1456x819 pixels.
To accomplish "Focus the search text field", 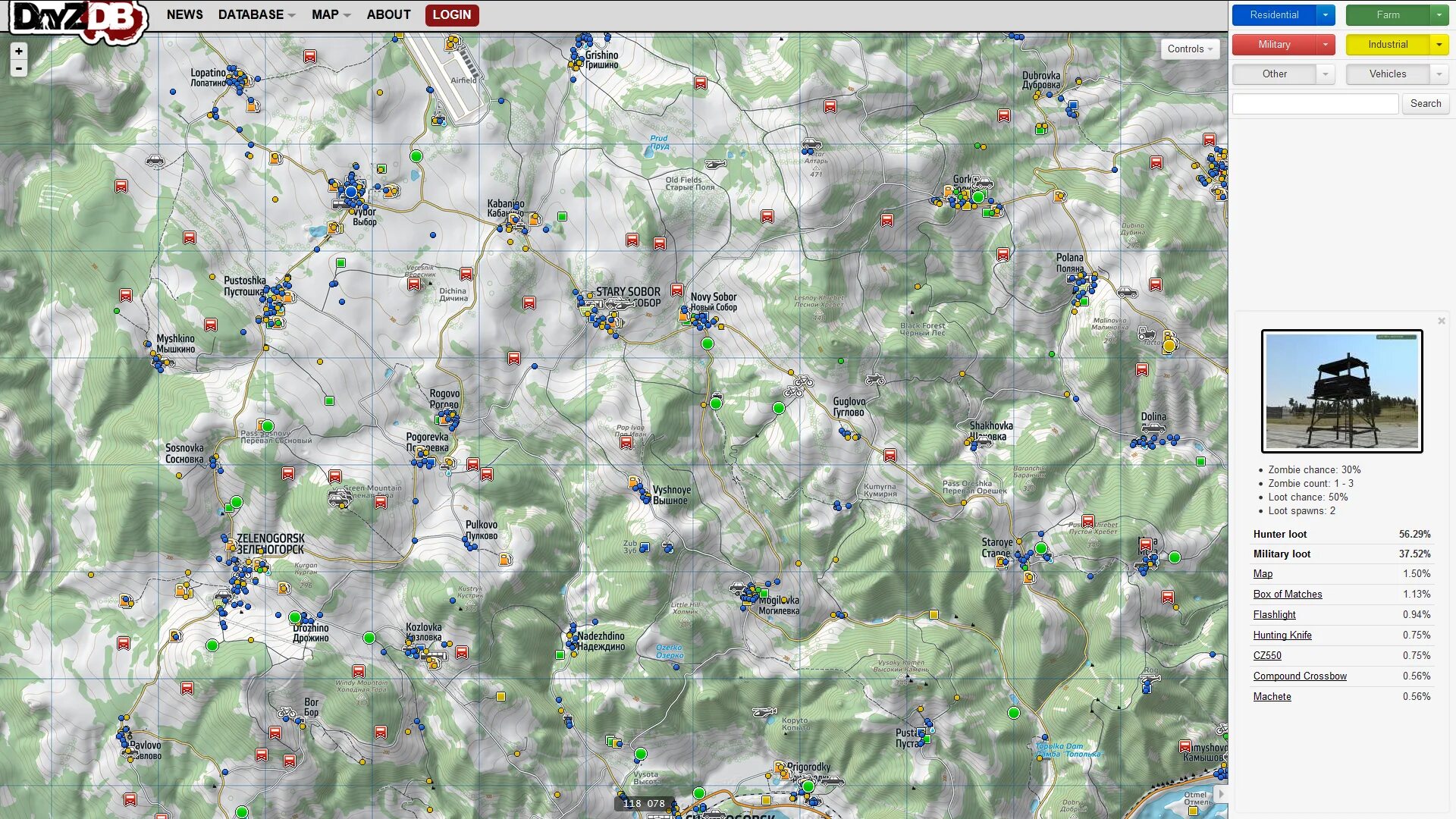I will [1315, 103].
